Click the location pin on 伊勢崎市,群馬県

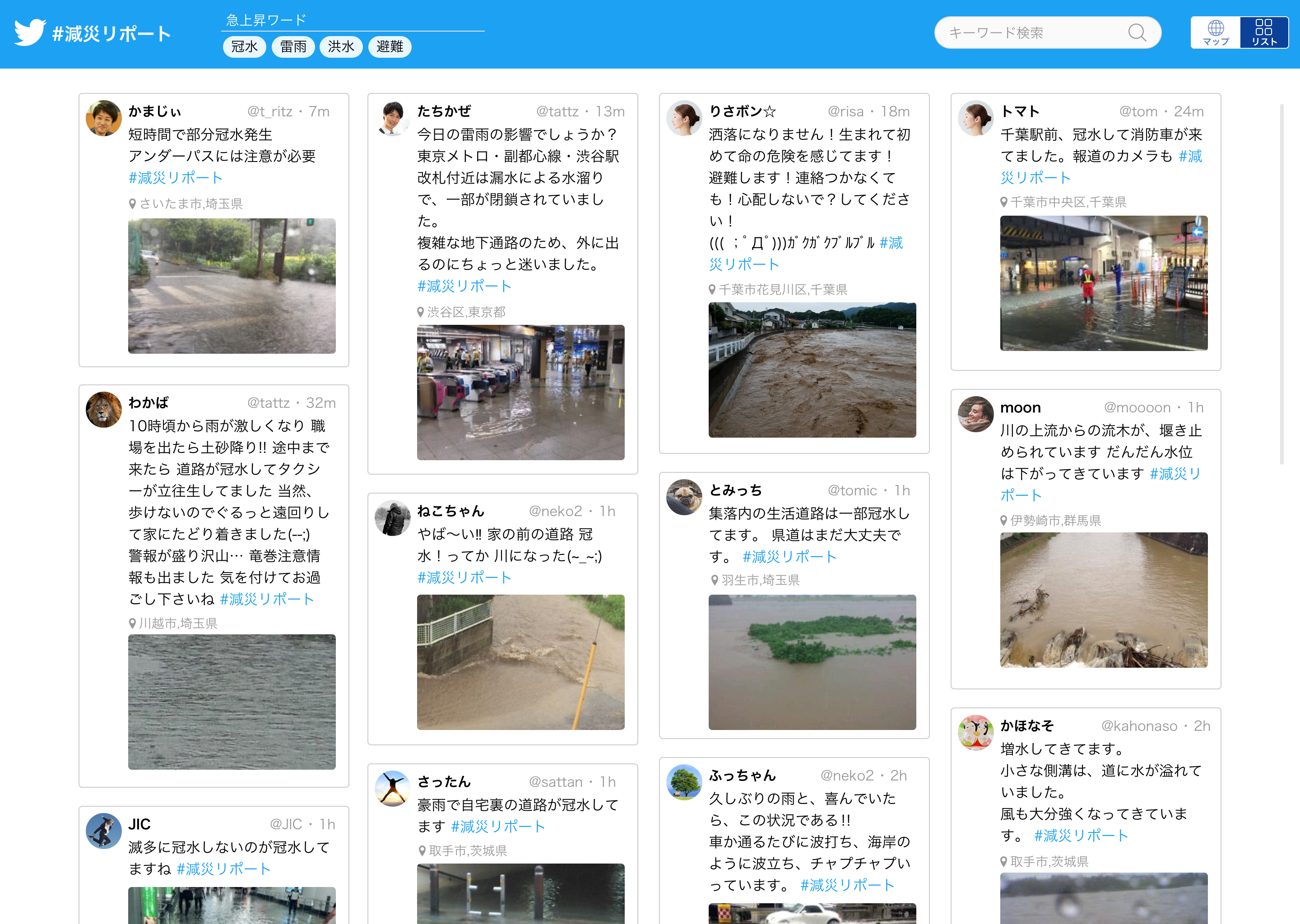pos(1003,519)
